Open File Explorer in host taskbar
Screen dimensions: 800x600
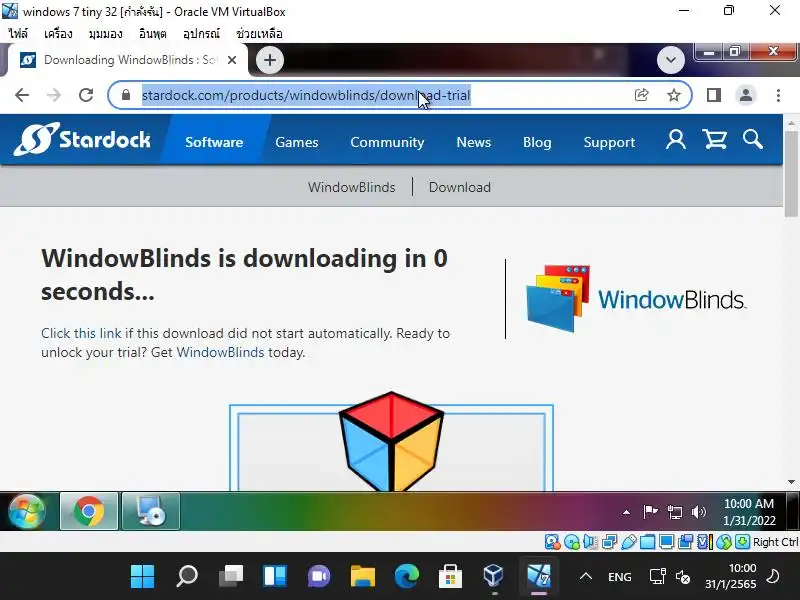click(x=363, y=577)
